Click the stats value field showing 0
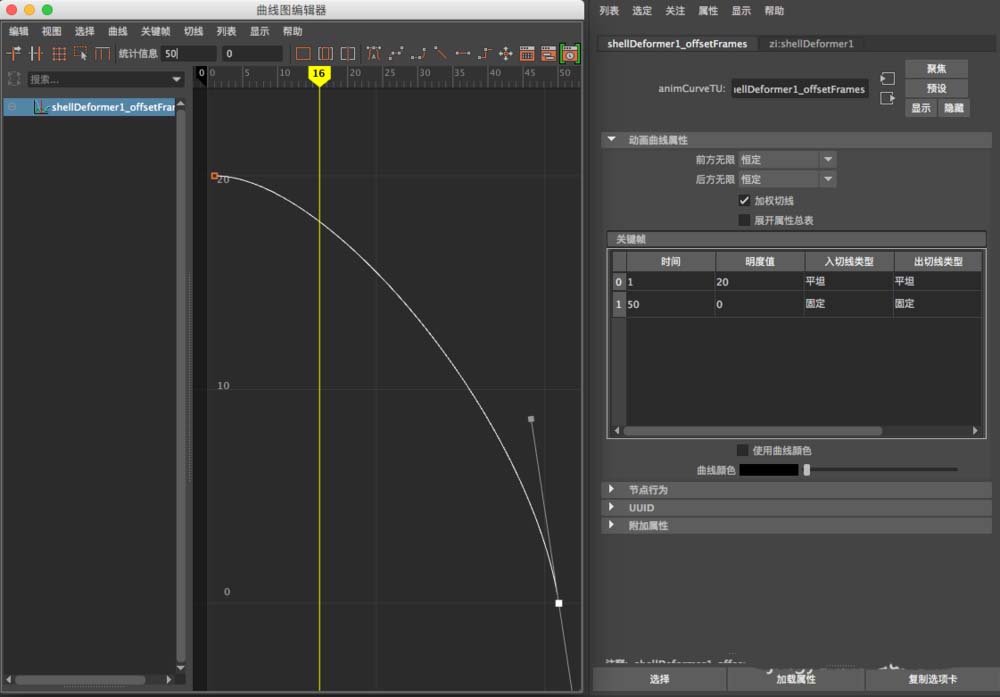 pyautogui.click(x=253, y=54)
